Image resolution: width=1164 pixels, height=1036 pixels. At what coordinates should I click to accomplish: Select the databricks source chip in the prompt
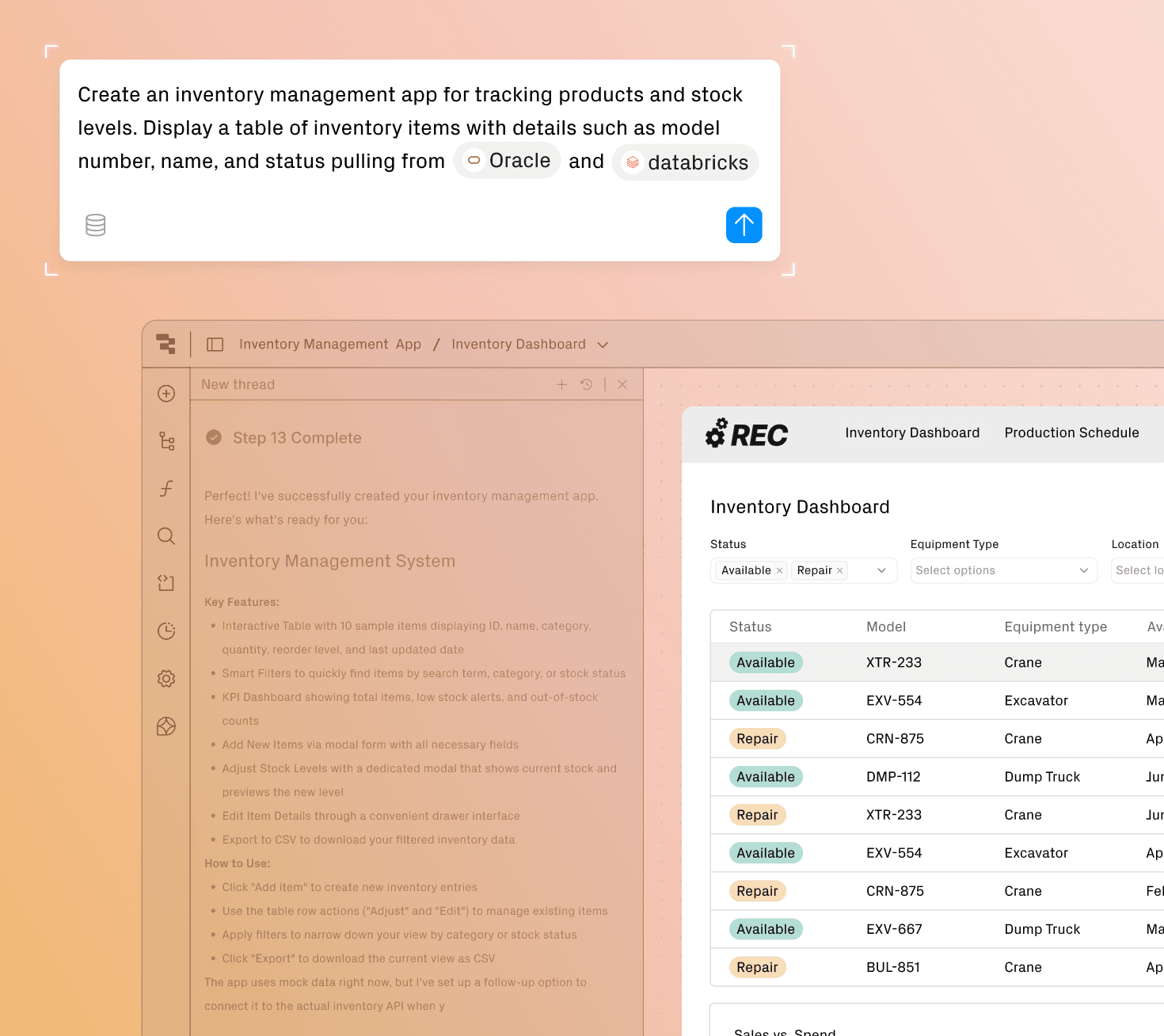(x=686, y=162)
